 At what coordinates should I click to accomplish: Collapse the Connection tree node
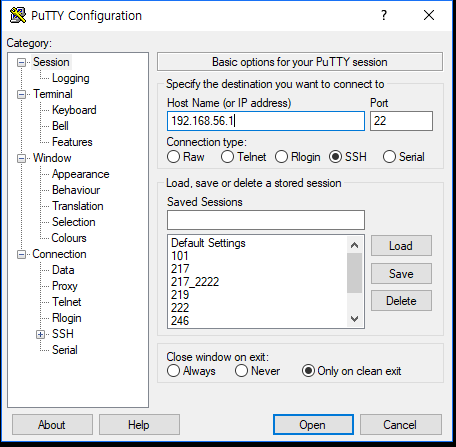pyautogui.click(x=21, y=254)
